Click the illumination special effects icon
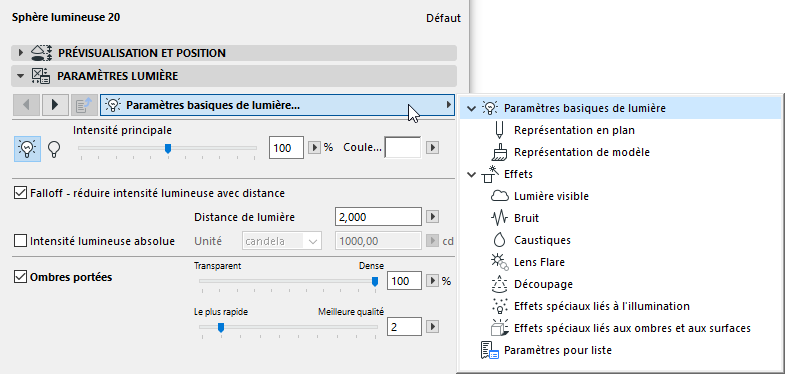 tap(499, 306)
